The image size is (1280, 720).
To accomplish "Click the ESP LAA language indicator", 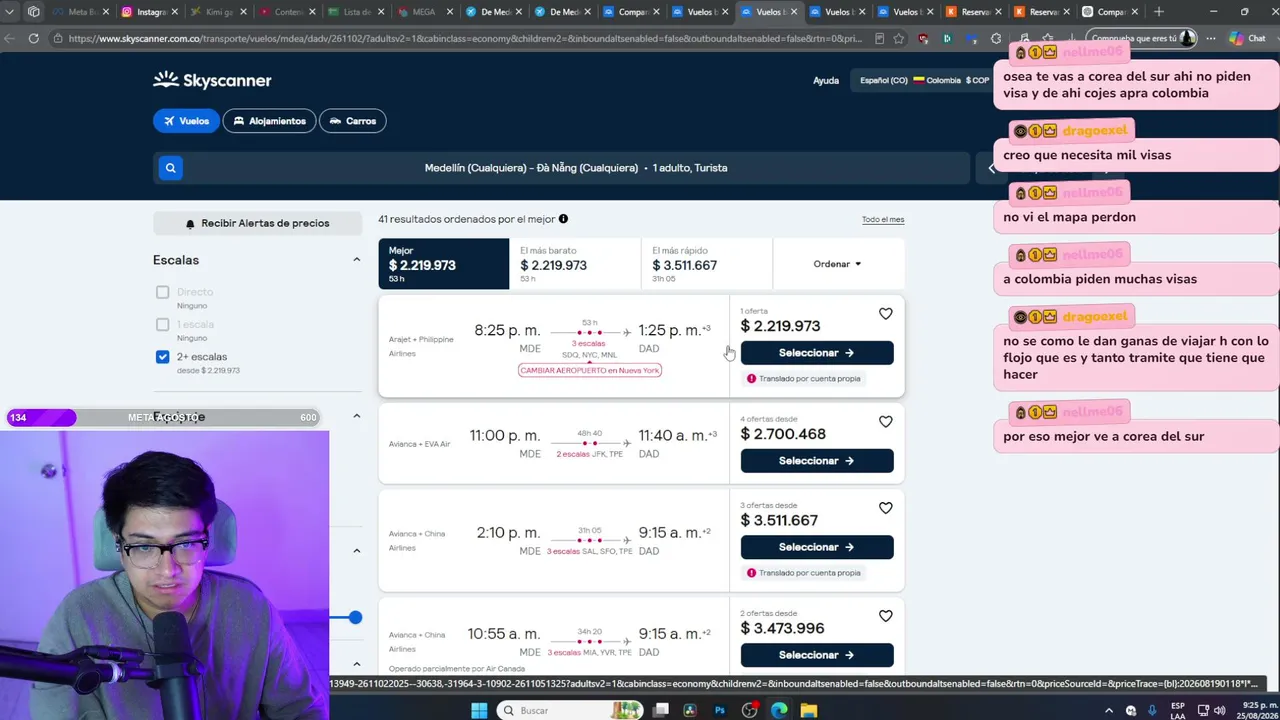I will [x=1178, y=710].
